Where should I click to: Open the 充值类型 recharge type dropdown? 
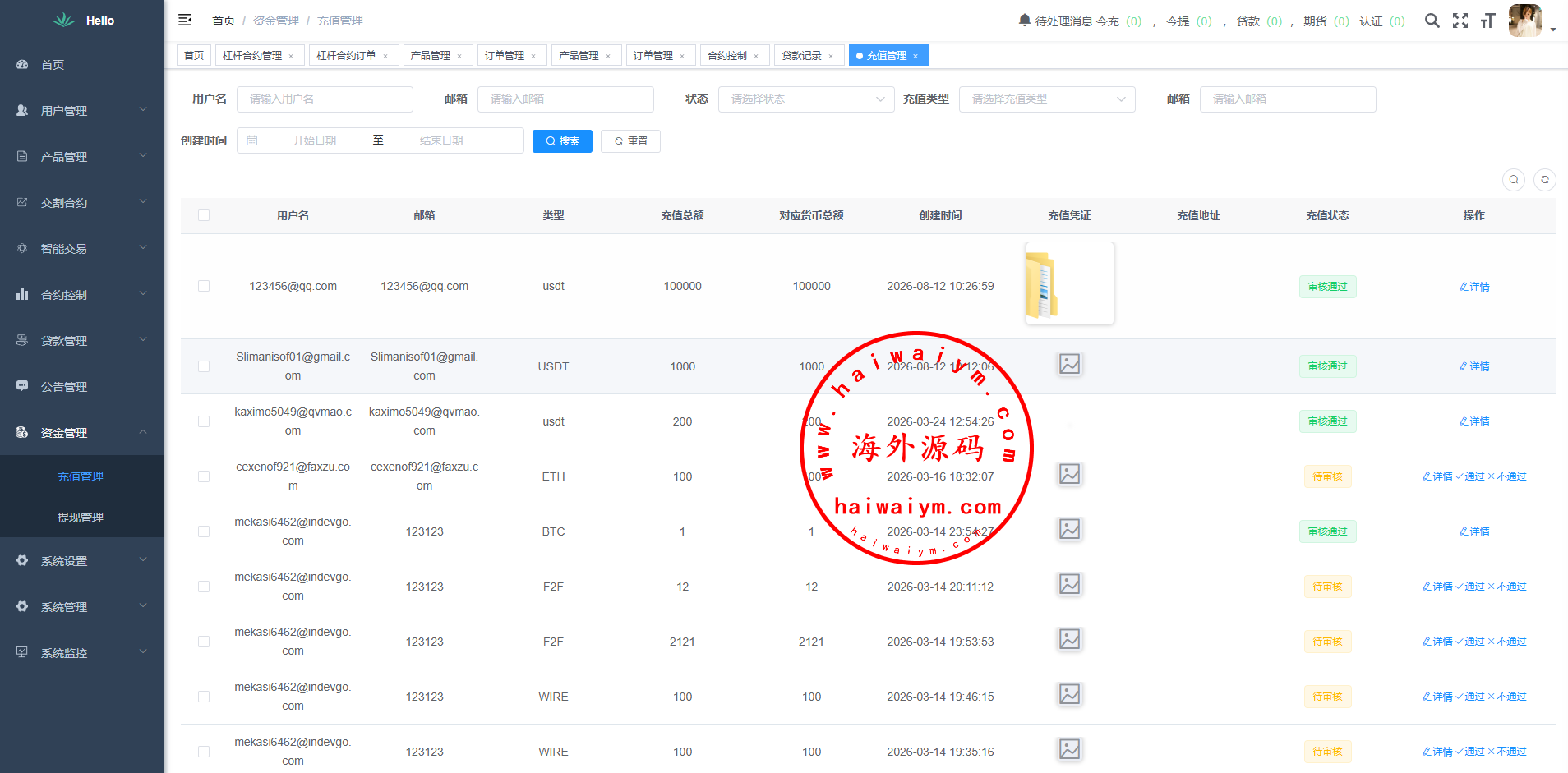coord(1047,99)
